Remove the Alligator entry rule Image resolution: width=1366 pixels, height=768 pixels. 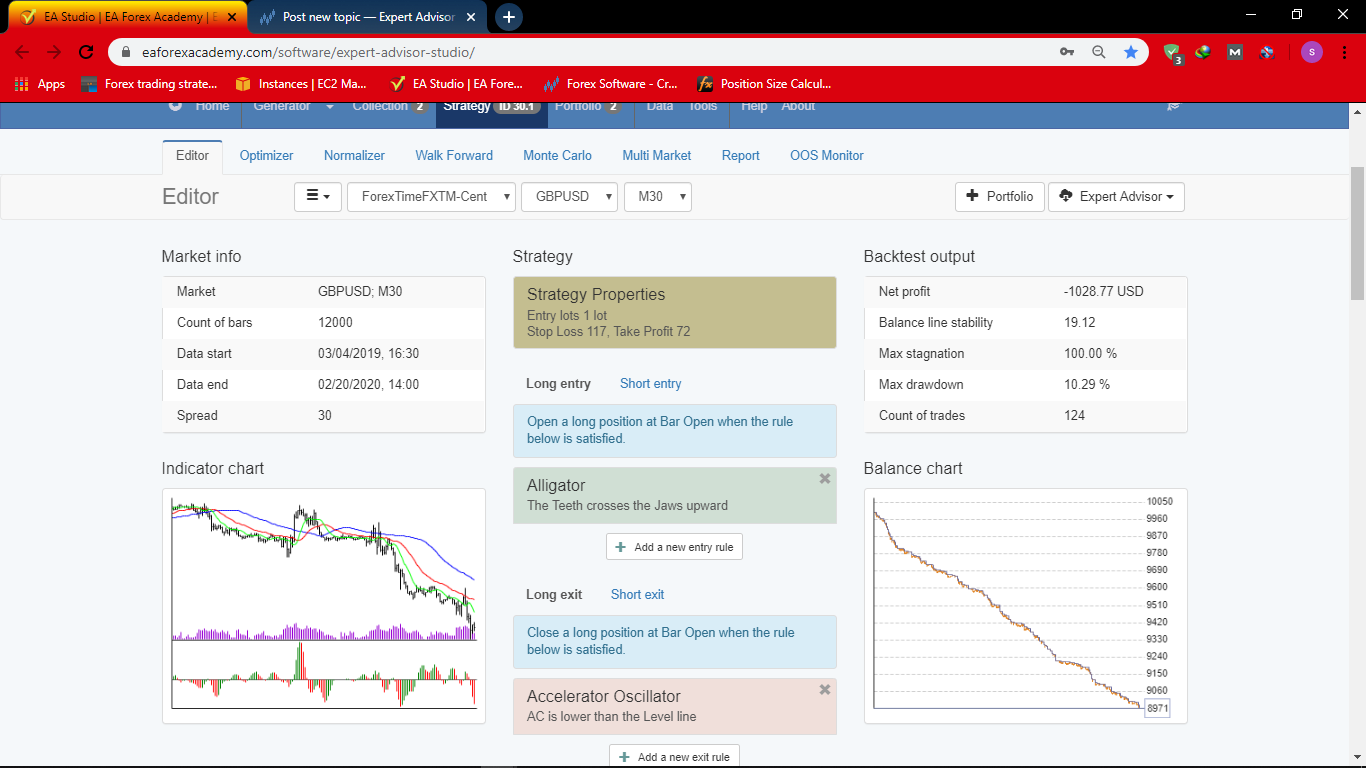pyautogui.click(x=824, y=479)
